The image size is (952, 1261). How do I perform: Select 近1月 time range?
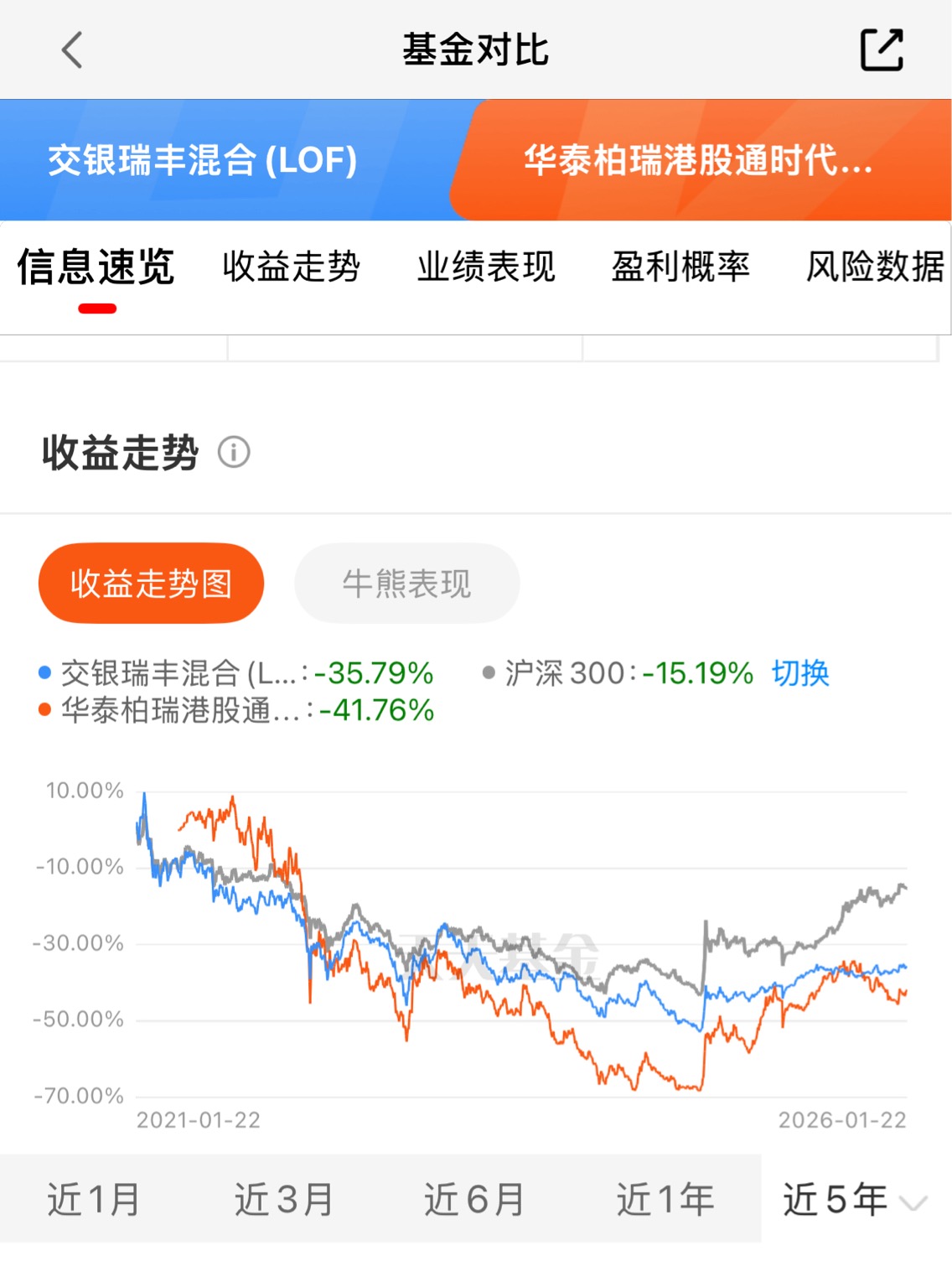click(x=93, y=1199)
